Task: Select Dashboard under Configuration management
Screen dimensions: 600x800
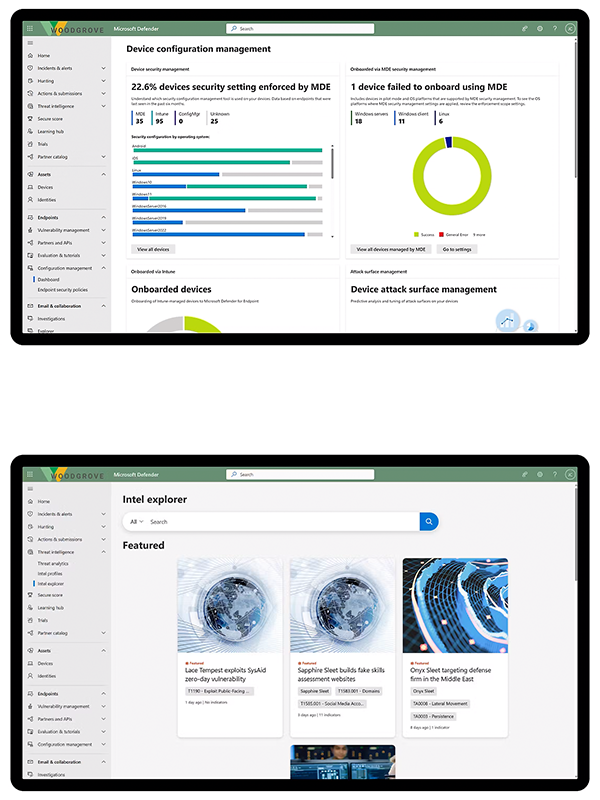Action: point(48,280)
